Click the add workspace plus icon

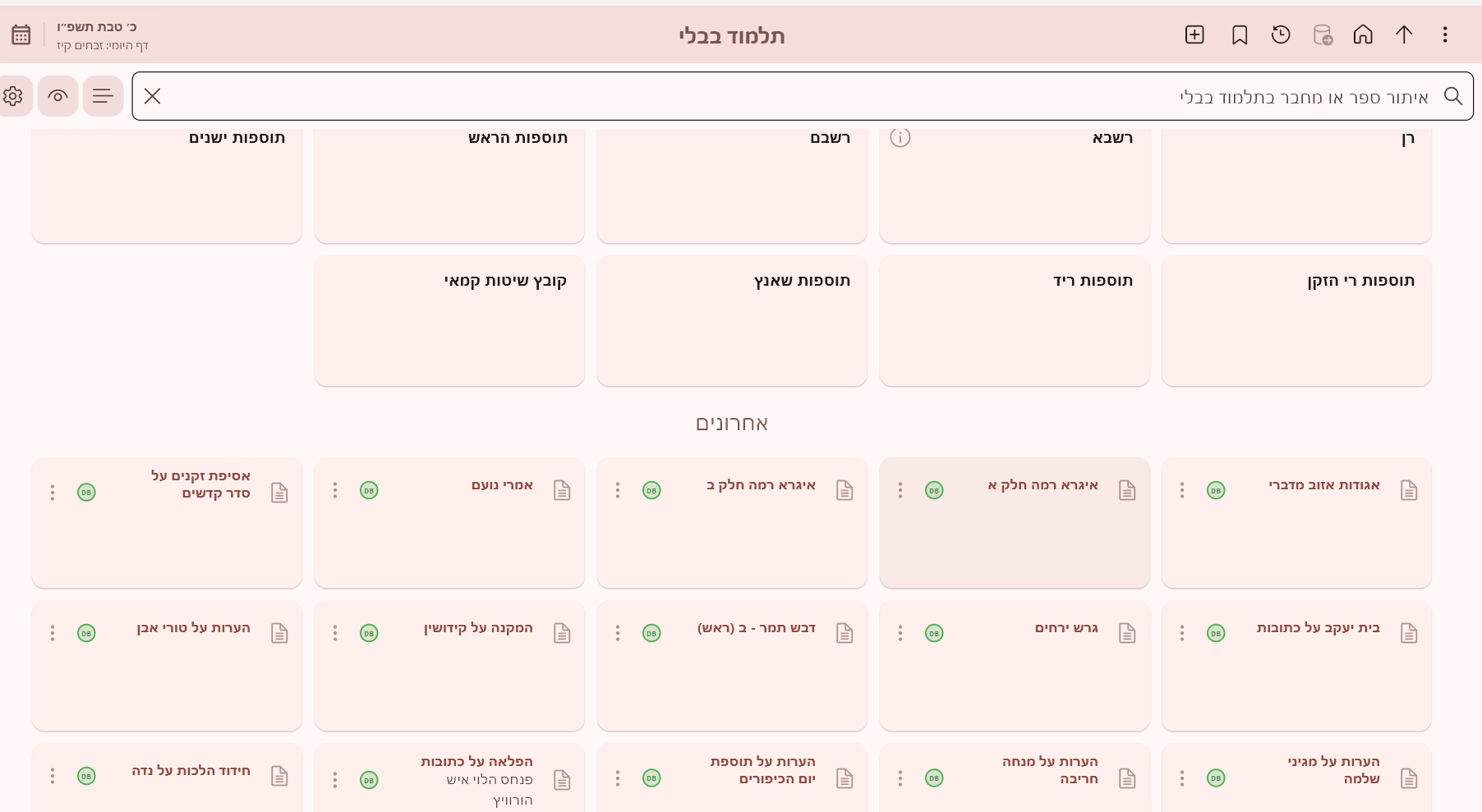[x=1194, y=35]
